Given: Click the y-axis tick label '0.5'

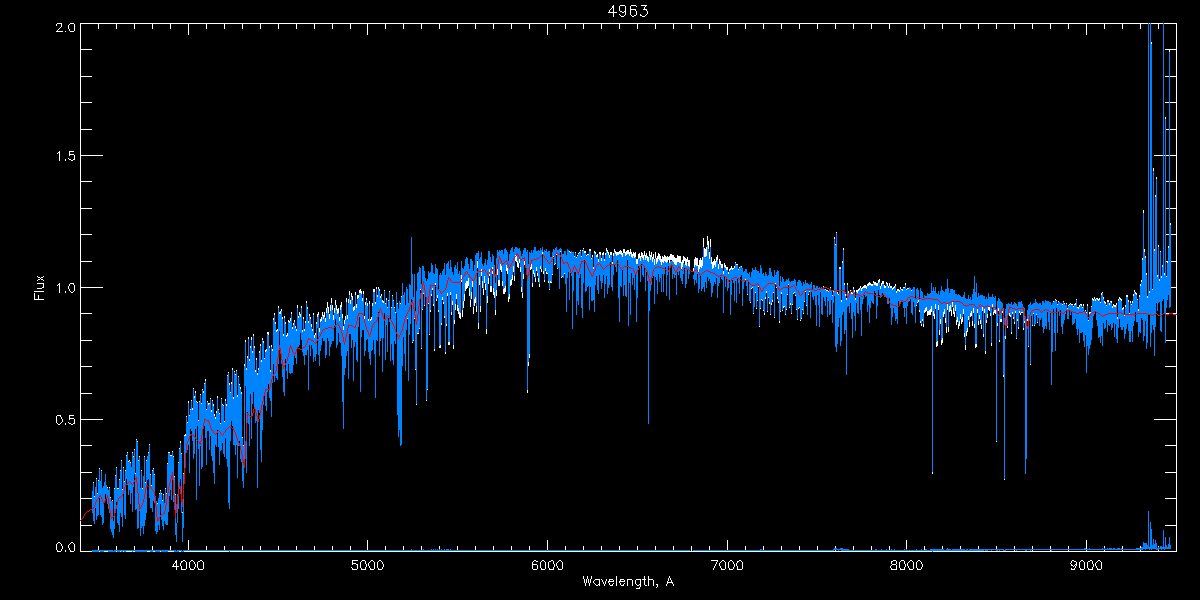Looking at the screenshot, I should pyautogui.click(x=64, y=419).
